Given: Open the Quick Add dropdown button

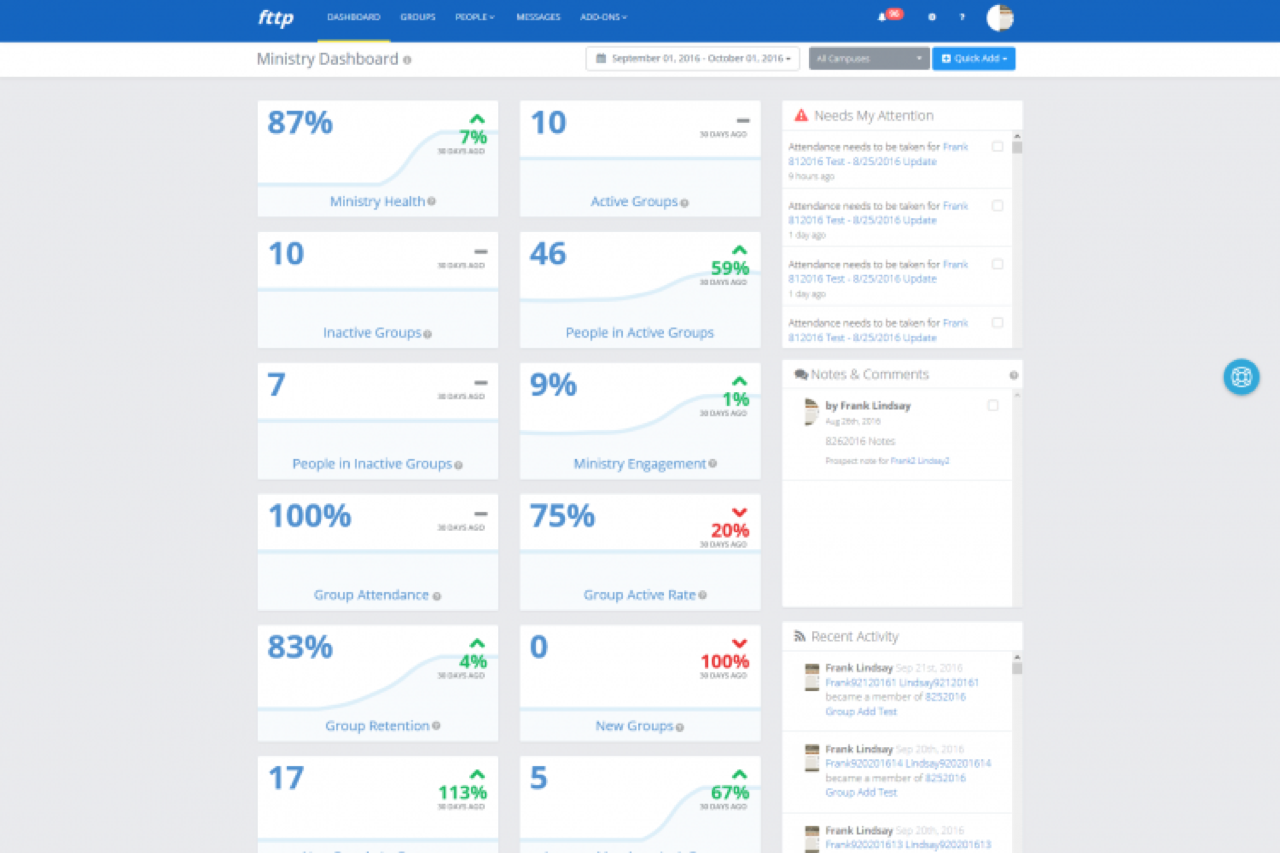Looking at the screenshot, I should pyautogui.click(x=974, y=59).
